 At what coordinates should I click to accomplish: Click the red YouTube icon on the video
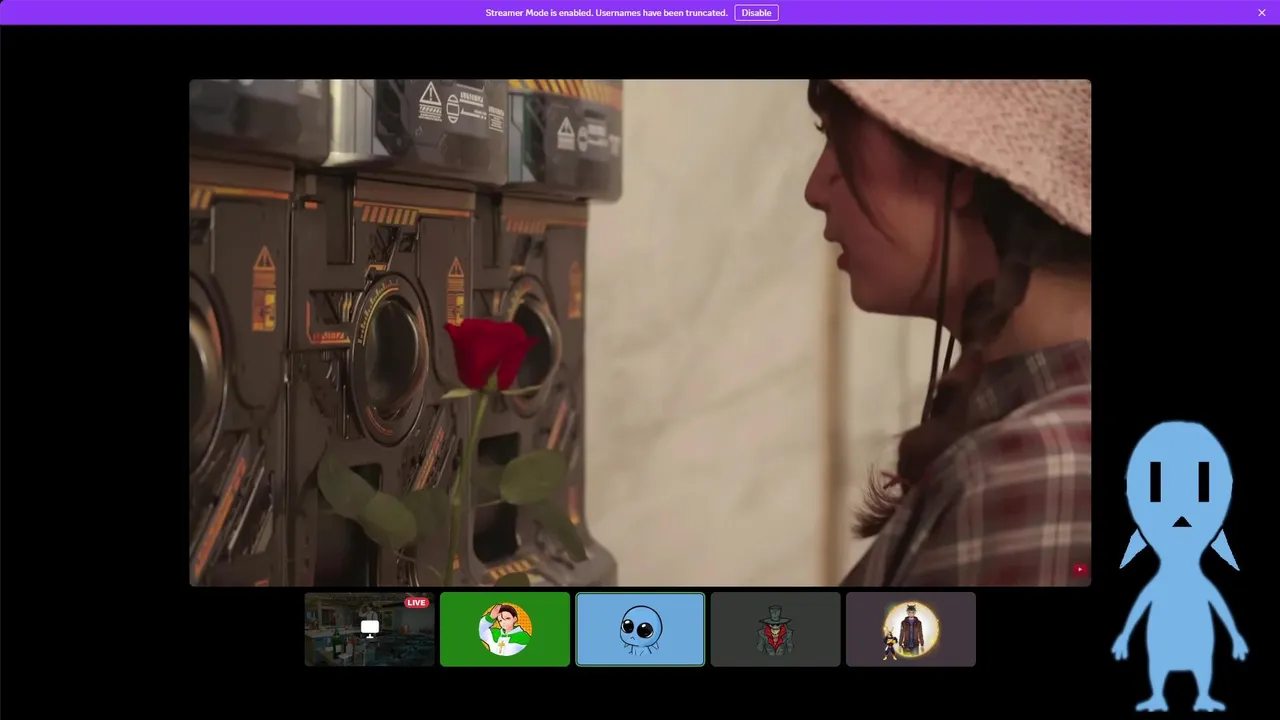(x=1080, y=570)
